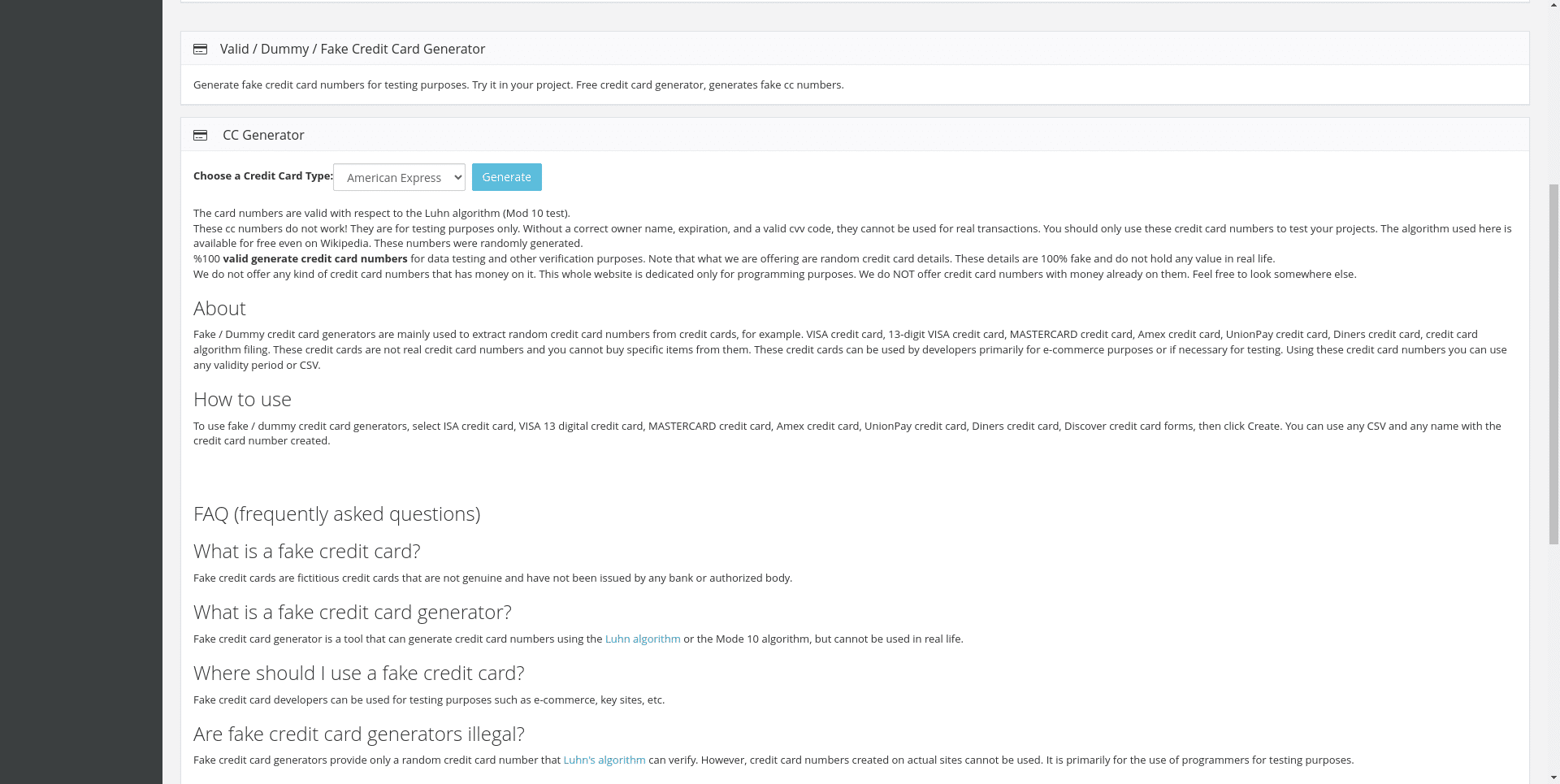Click the About heading
The height and width of the screenshot is (784, 1560).
click(219, 309)
